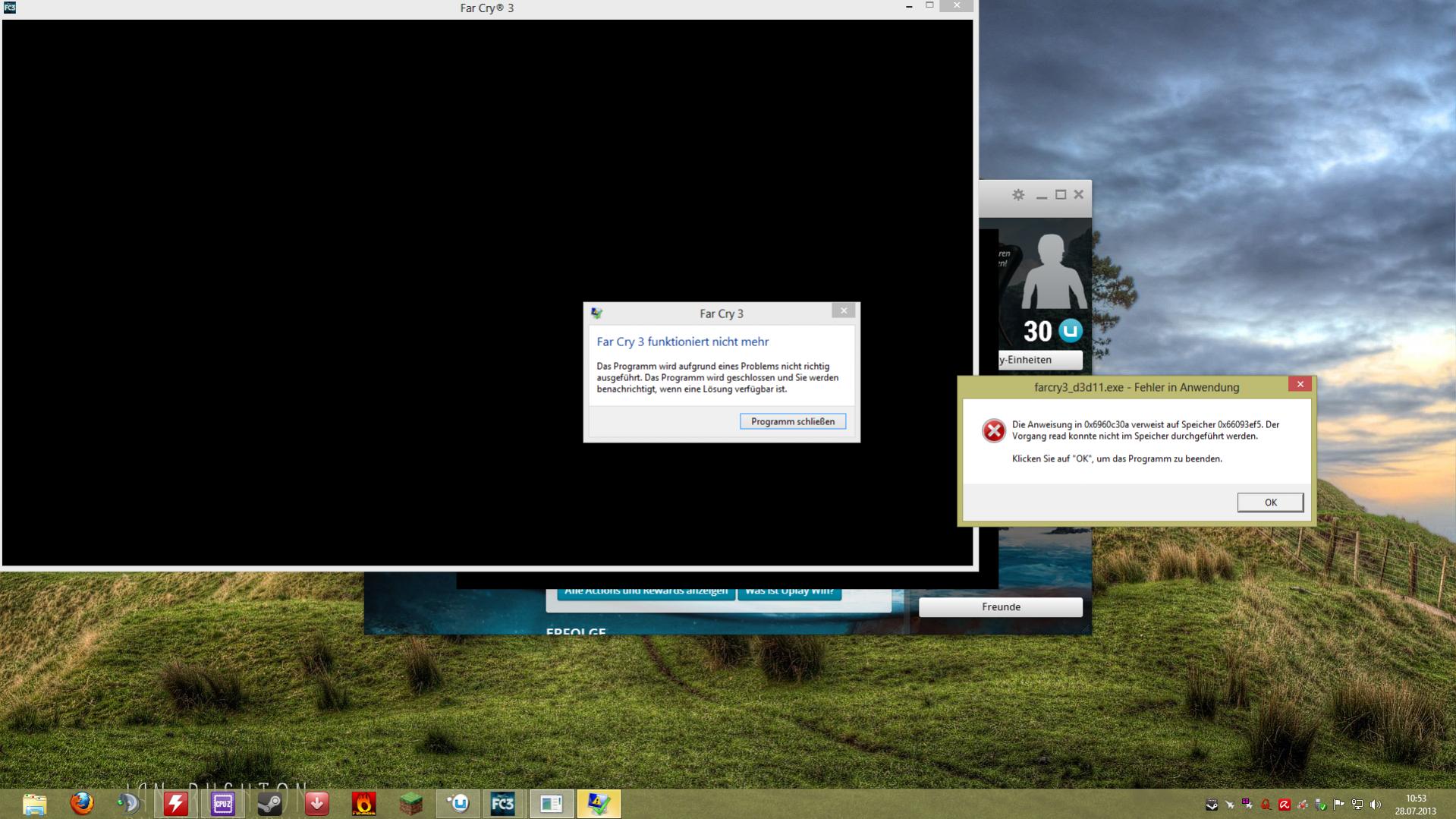Click the y-Einheiten button in Uplay
This screenshot has height=819, width=1456.
[x=1040, y=360]
